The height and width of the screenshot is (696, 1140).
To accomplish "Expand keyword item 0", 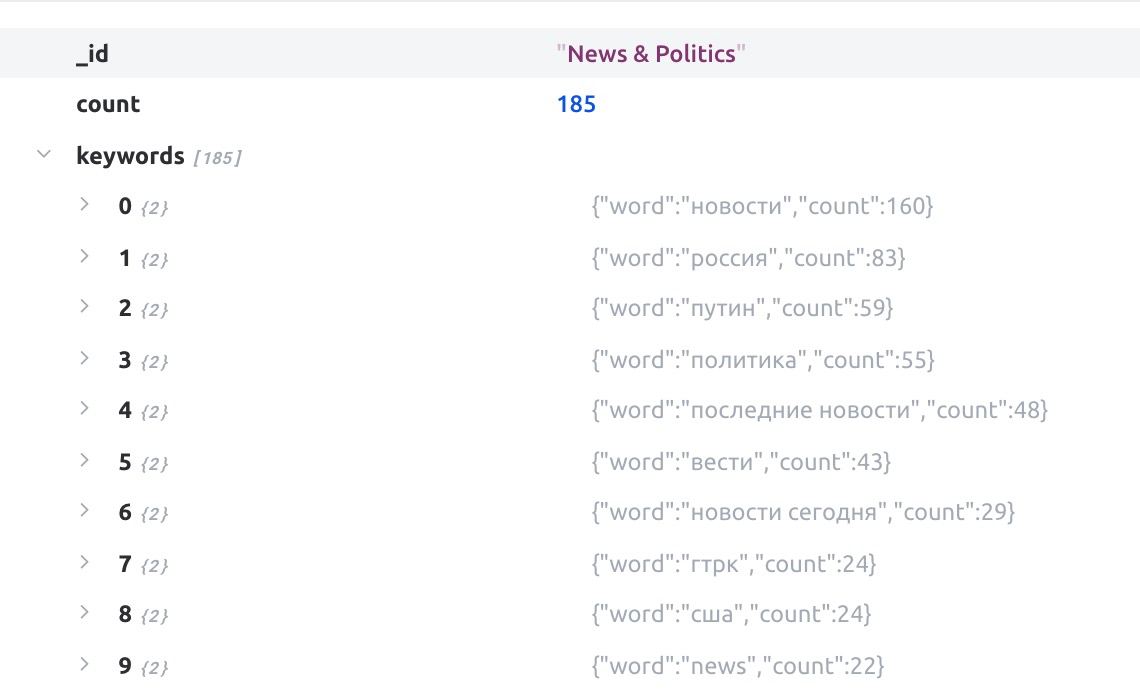I will pos(84,205).
